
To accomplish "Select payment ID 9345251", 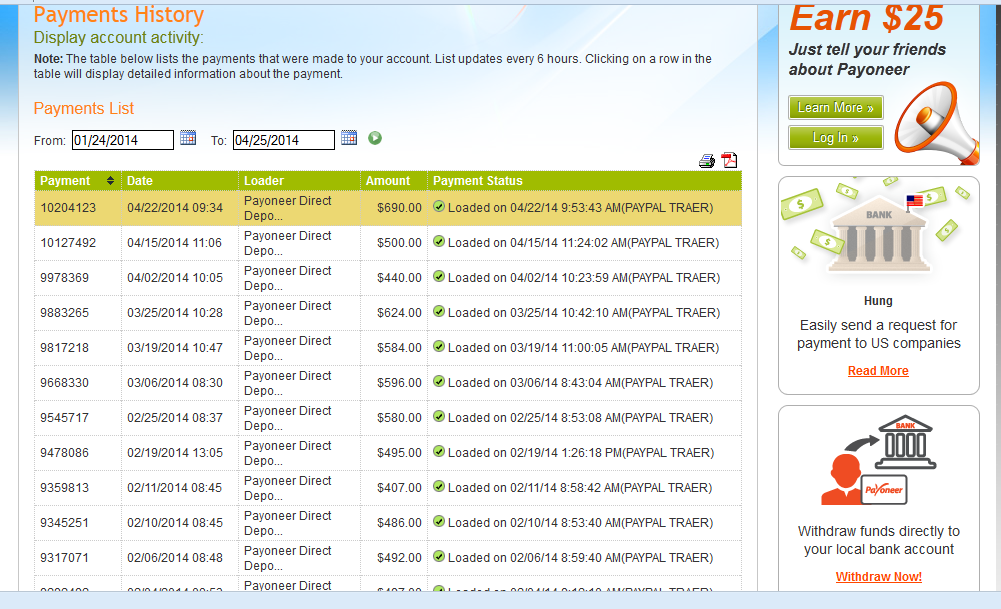I will (64, 523).
